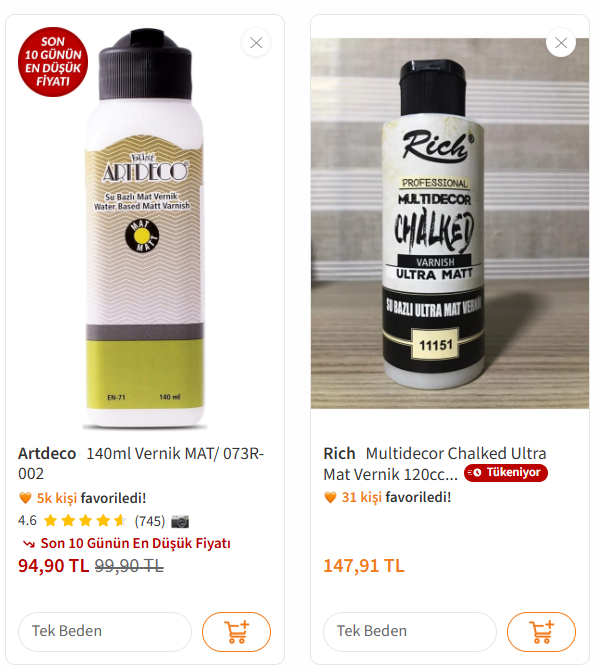Click the camera icon beside Artdeco reviews
The width and height of the screenshot is (602, 668).
[x=180, y=520]
